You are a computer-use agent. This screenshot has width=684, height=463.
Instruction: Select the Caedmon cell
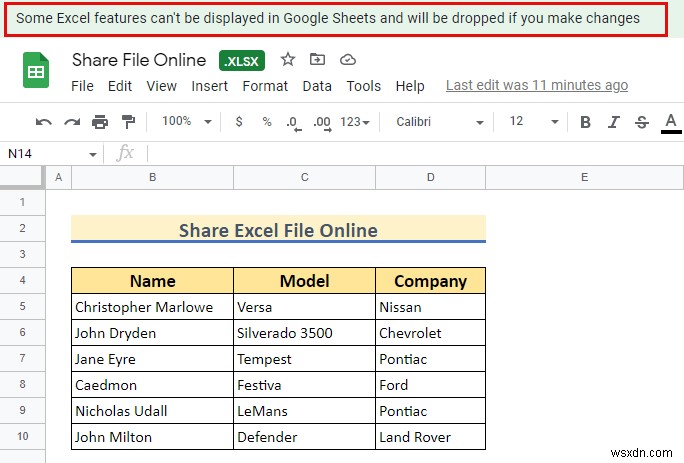click(152, 385)
